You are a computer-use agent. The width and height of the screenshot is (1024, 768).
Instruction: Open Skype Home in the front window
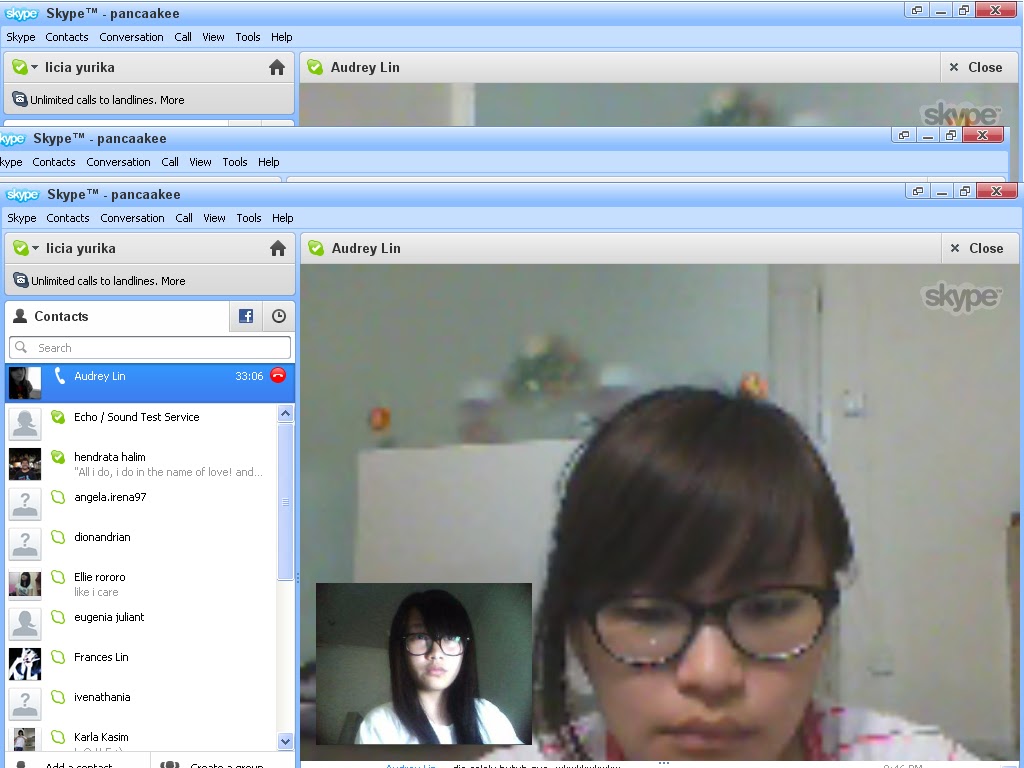tap(278, 249)
